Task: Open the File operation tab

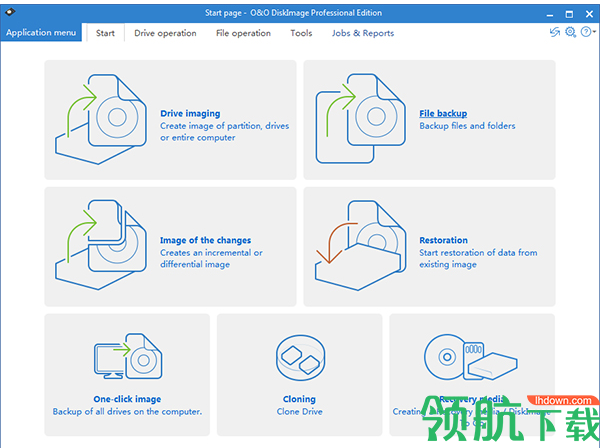Action: (x=243, y=33)
